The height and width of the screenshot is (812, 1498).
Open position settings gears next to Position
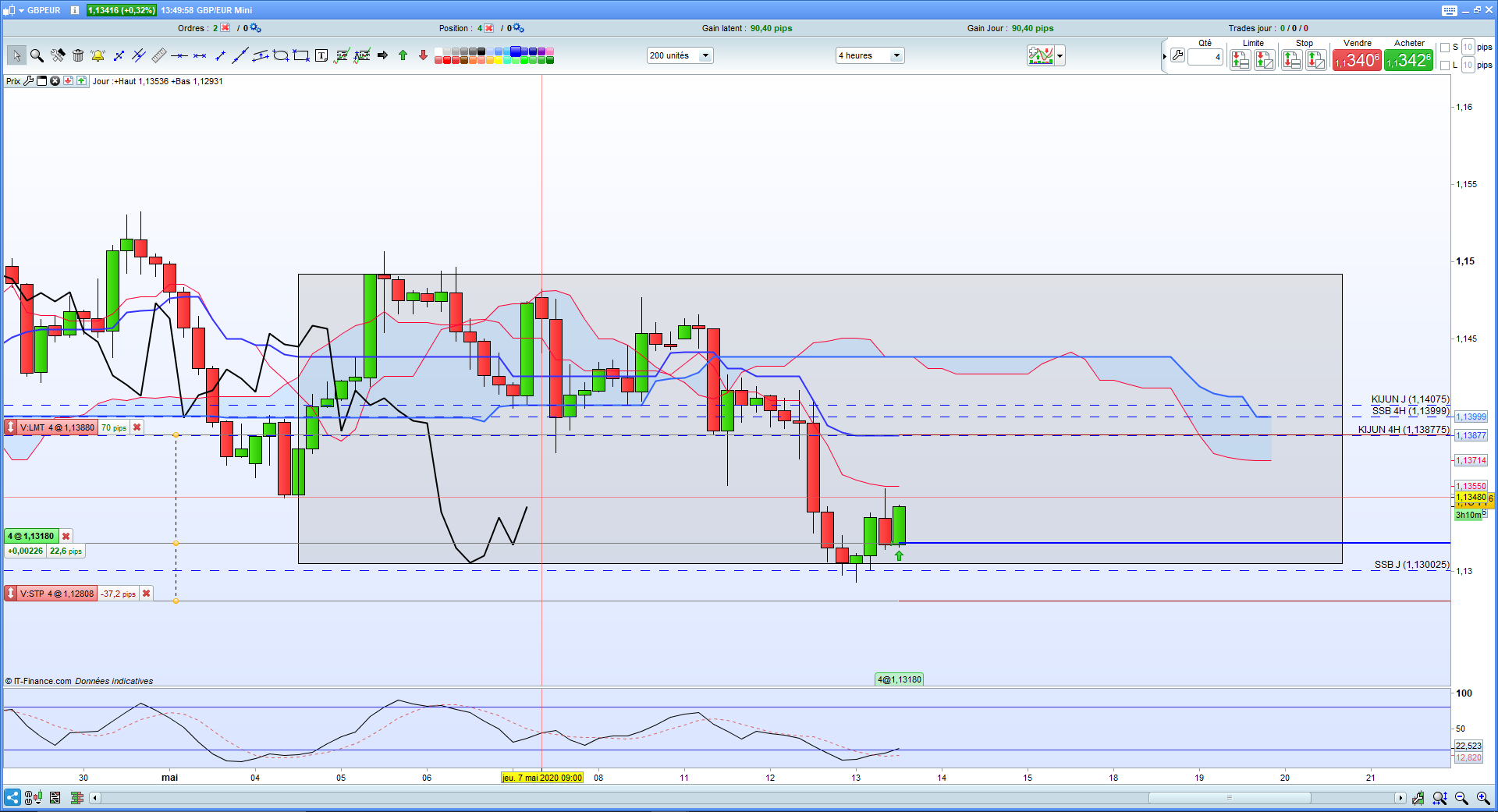coord(518,28)
